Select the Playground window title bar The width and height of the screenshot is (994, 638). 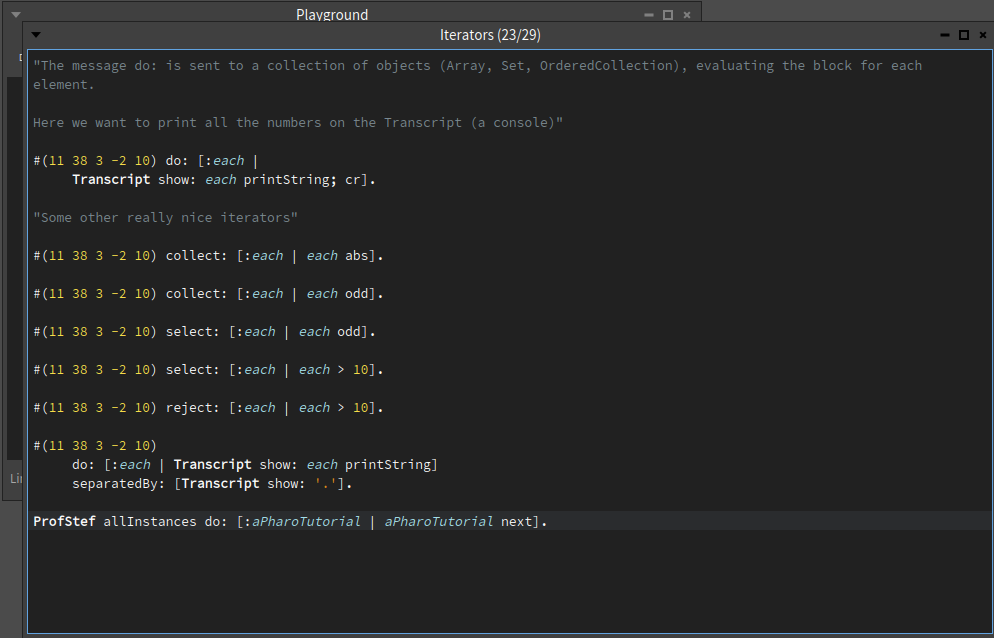pyautogui.click(x=332, y=14)
